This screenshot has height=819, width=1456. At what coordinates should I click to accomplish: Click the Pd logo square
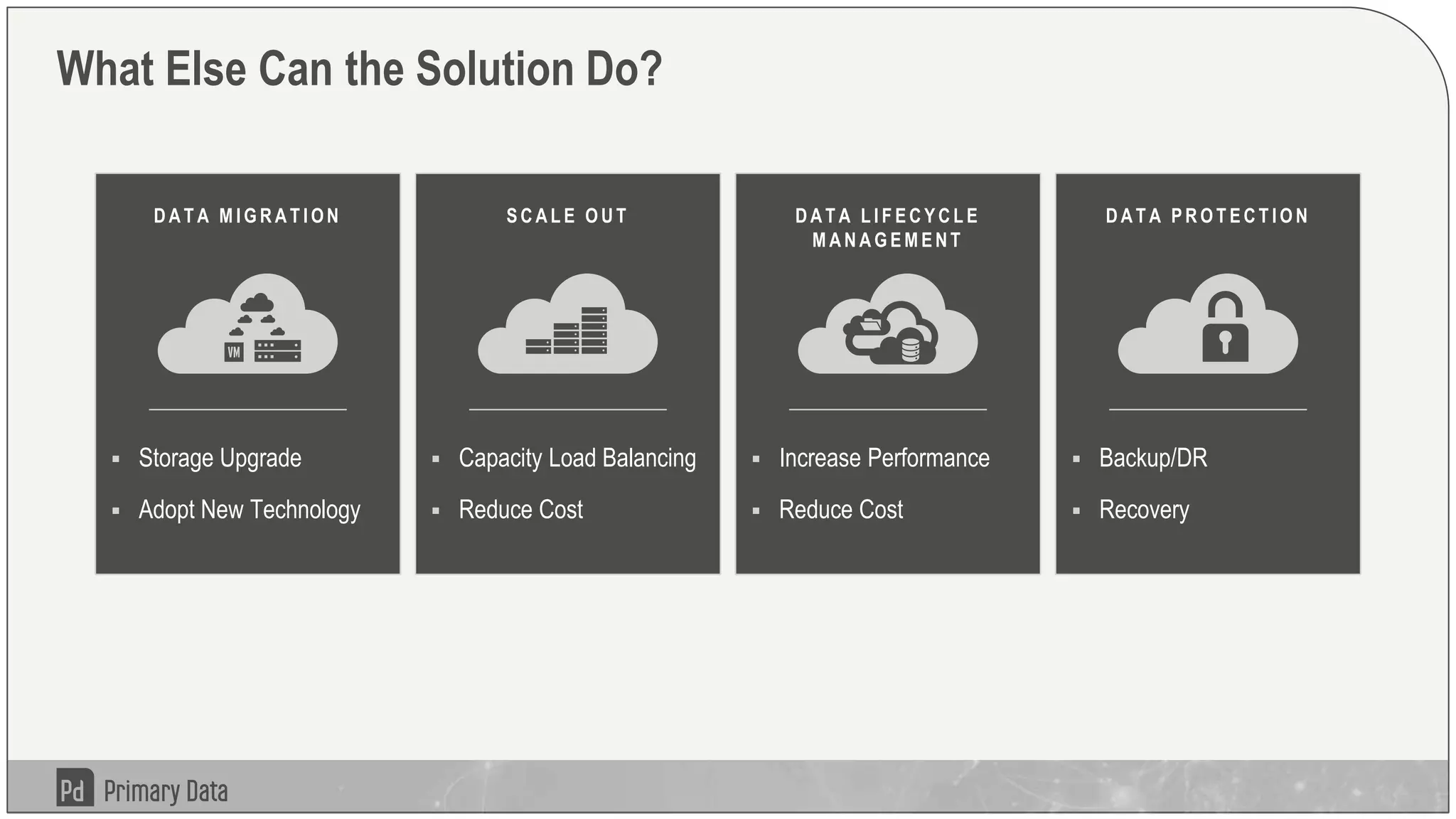click(75, 788)
